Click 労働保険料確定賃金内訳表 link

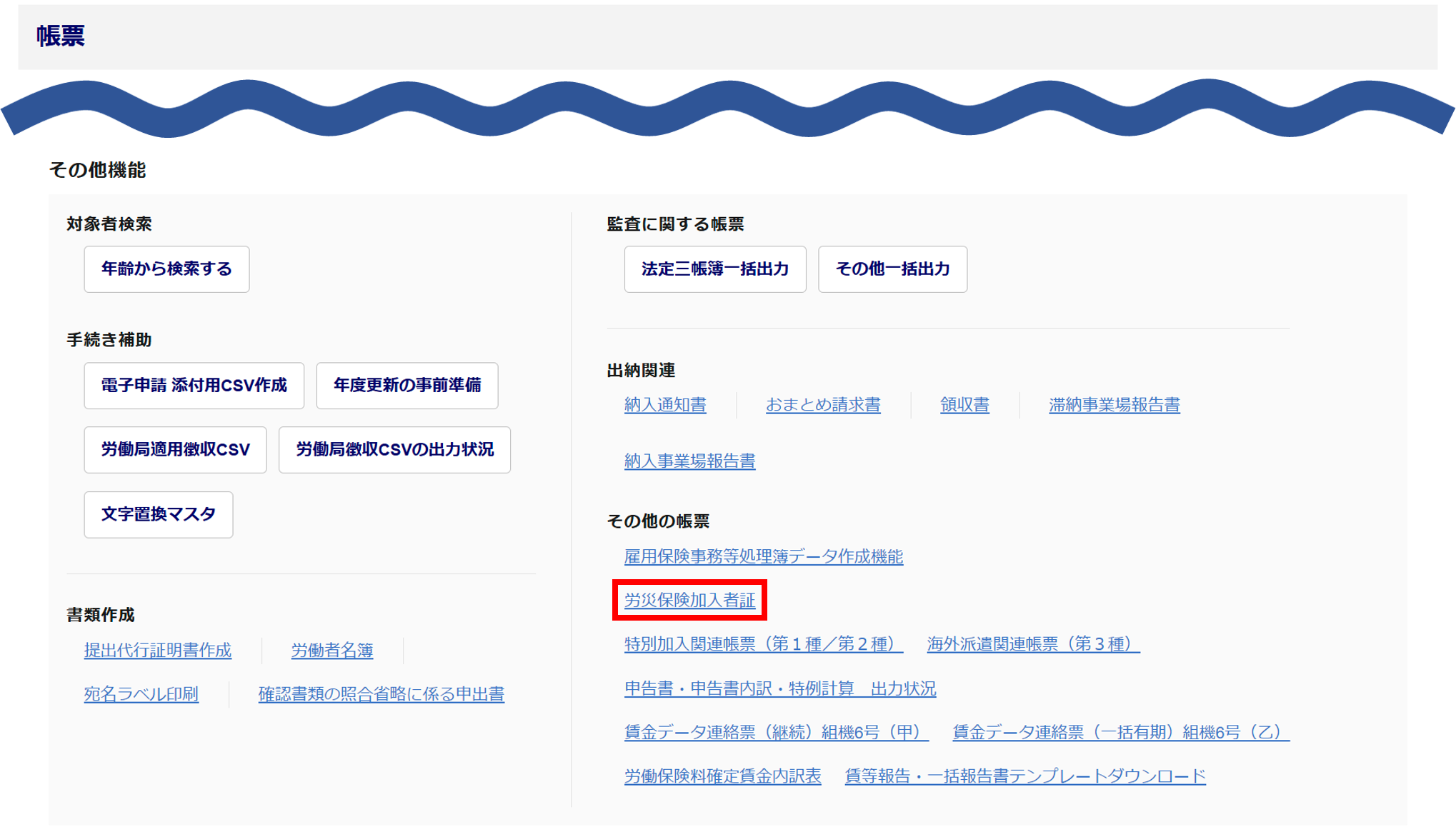(722, 776)
